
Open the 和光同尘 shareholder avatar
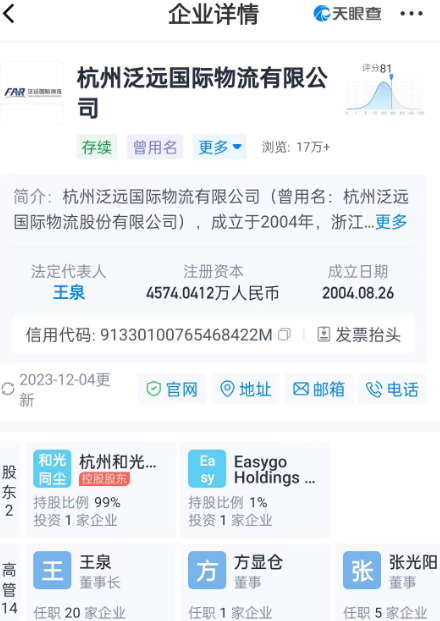pyautogui.click(x=52, y=469)
